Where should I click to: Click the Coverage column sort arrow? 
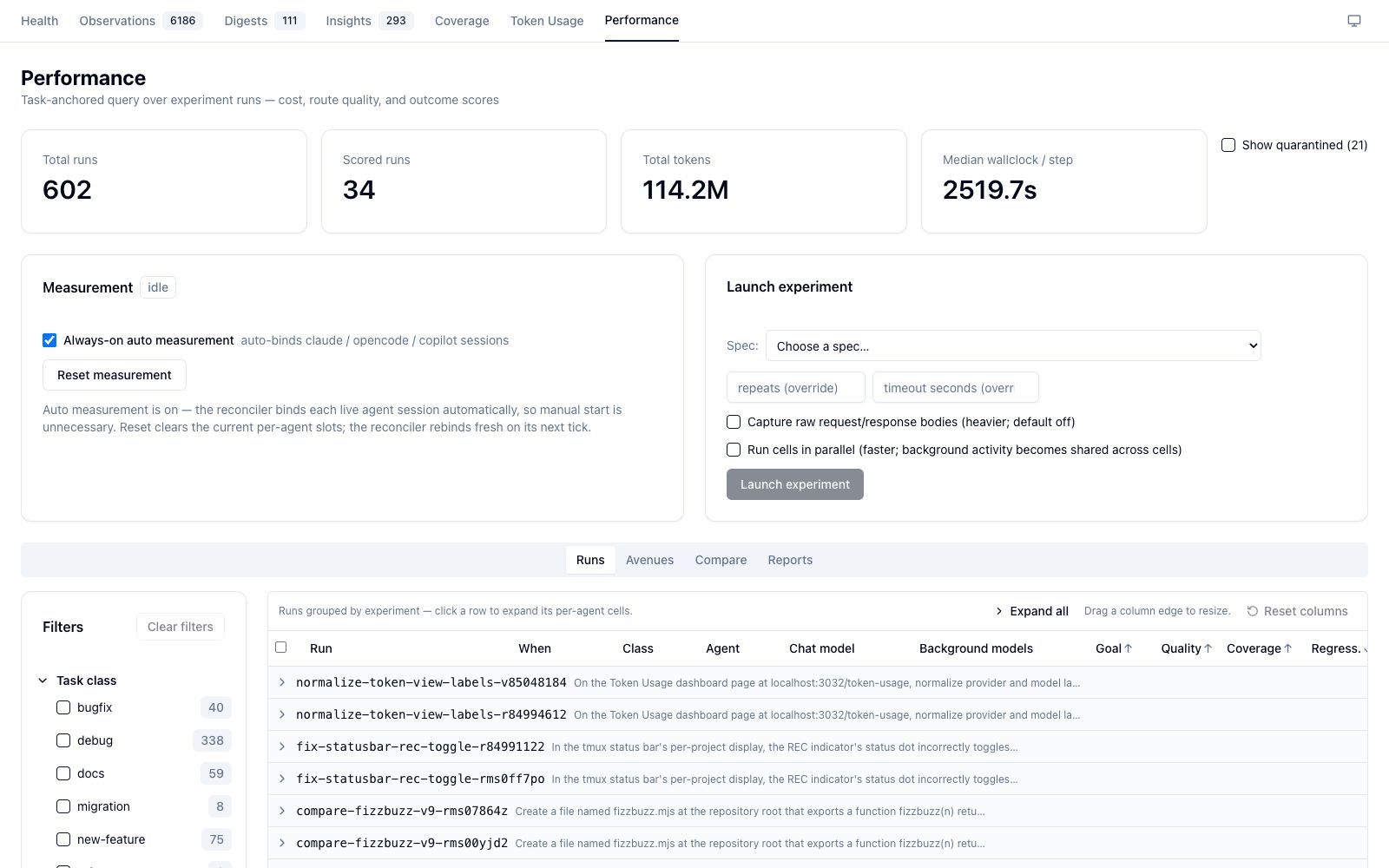1288,648
